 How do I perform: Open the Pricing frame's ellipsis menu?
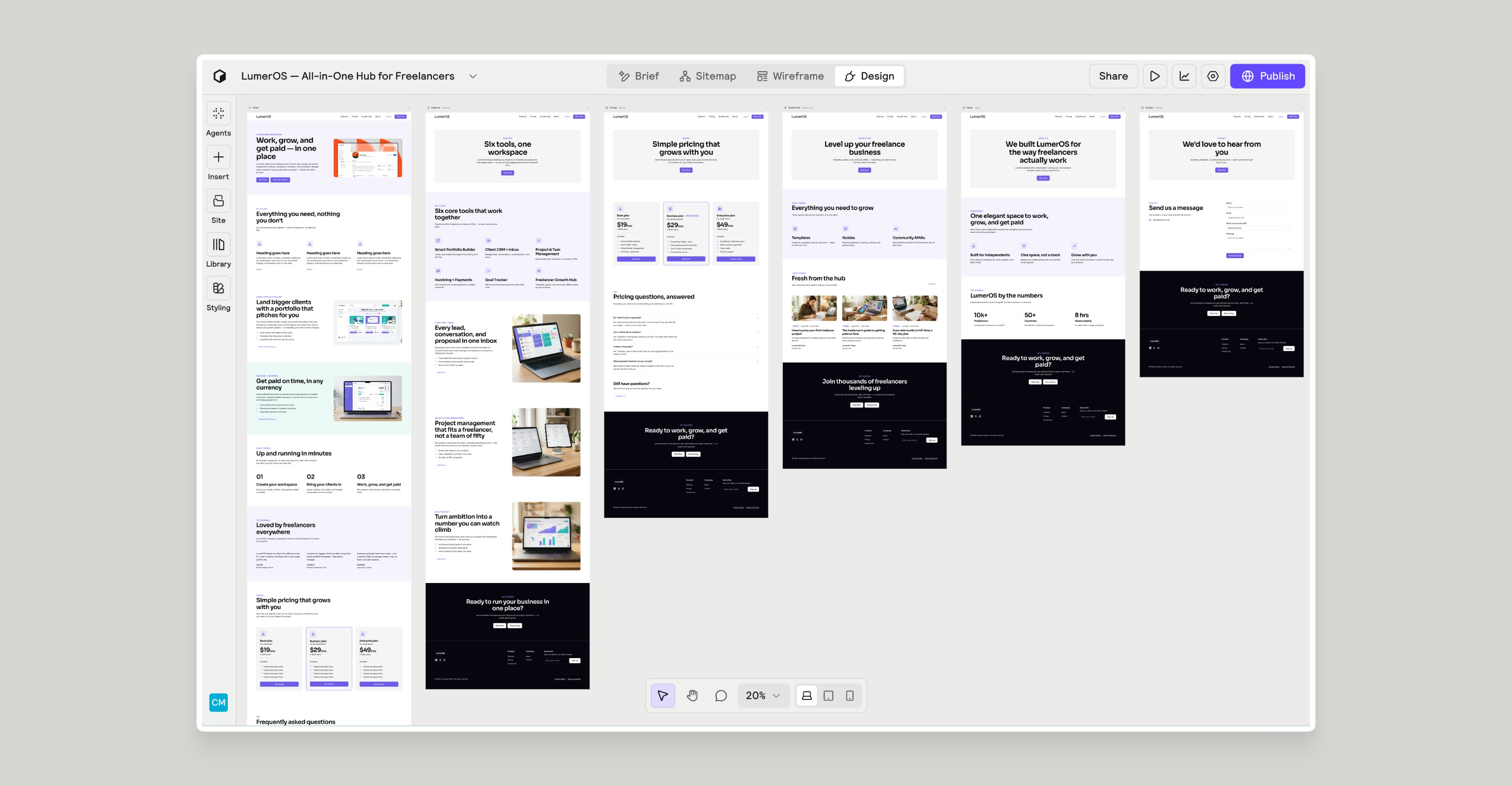(765, 108)
